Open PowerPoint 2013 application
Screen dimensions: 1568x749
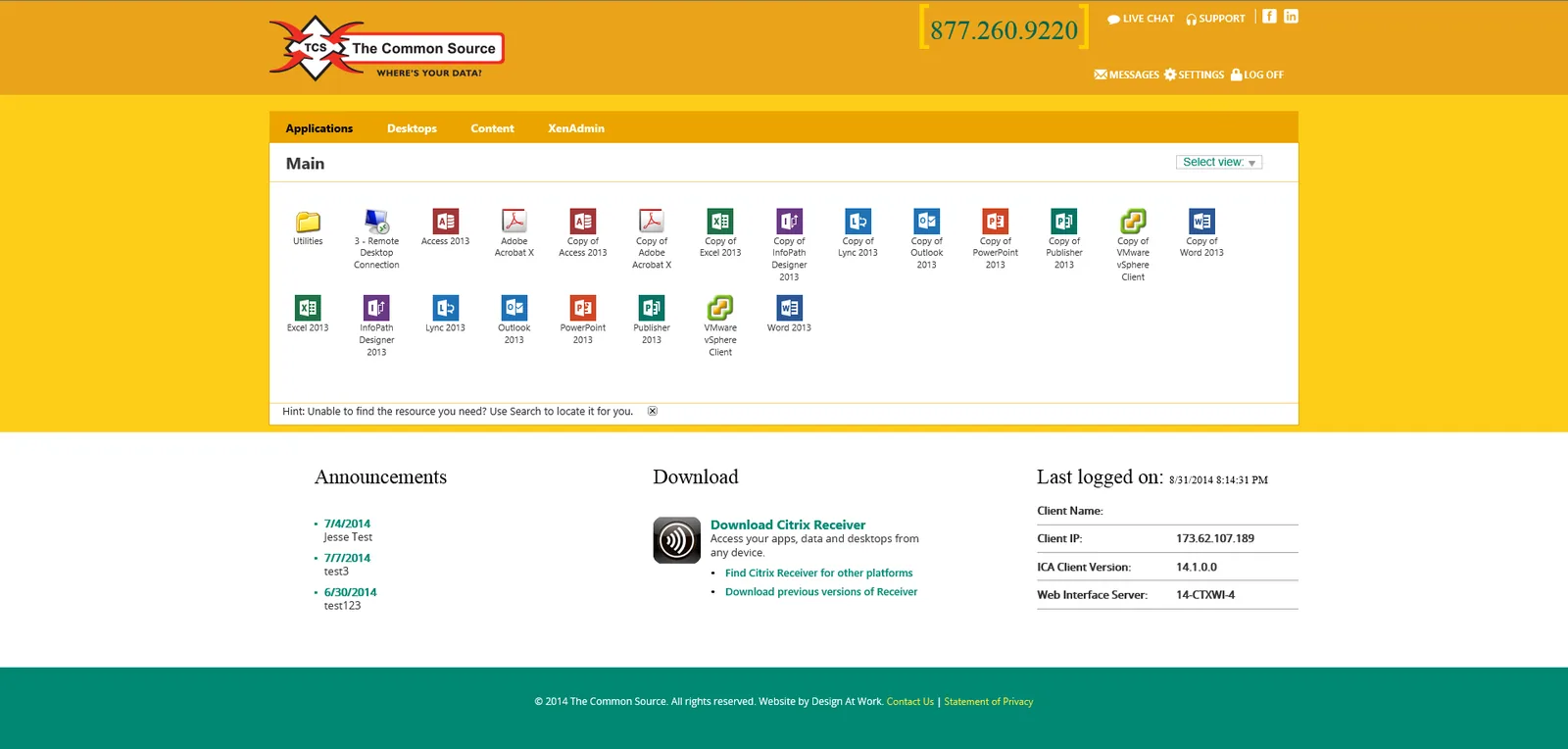(x=583, y=308)
